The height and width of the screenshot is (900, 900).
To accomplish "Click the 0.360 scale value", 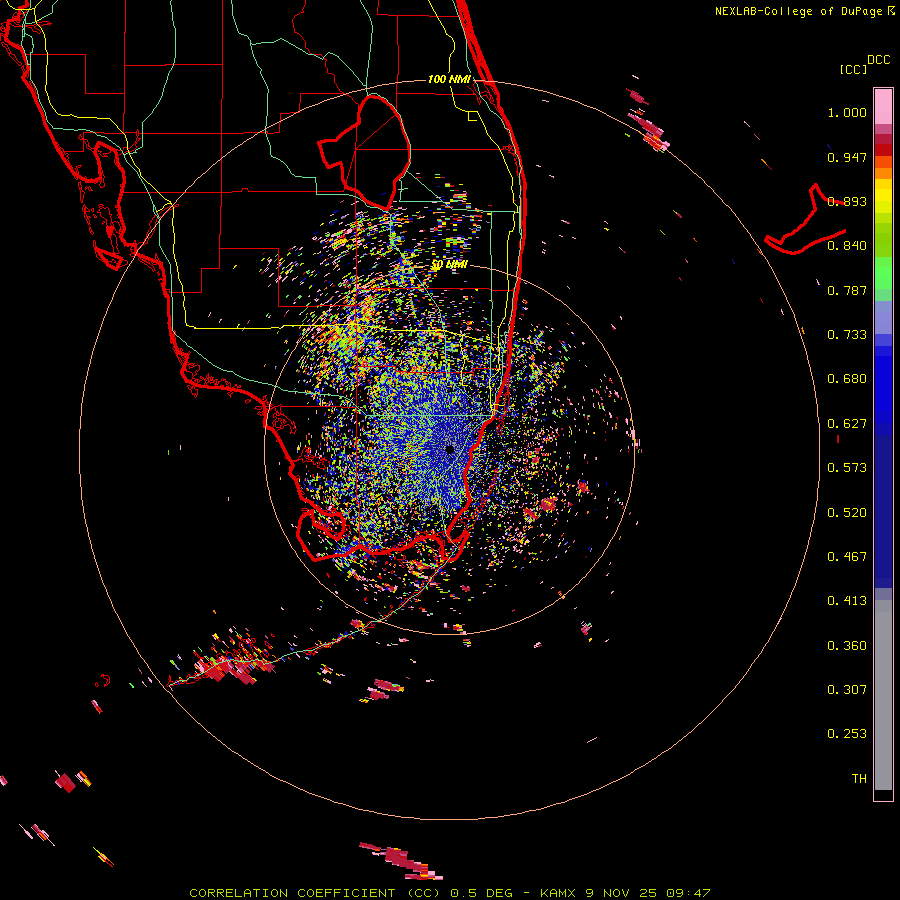I will tap(847, 646).
